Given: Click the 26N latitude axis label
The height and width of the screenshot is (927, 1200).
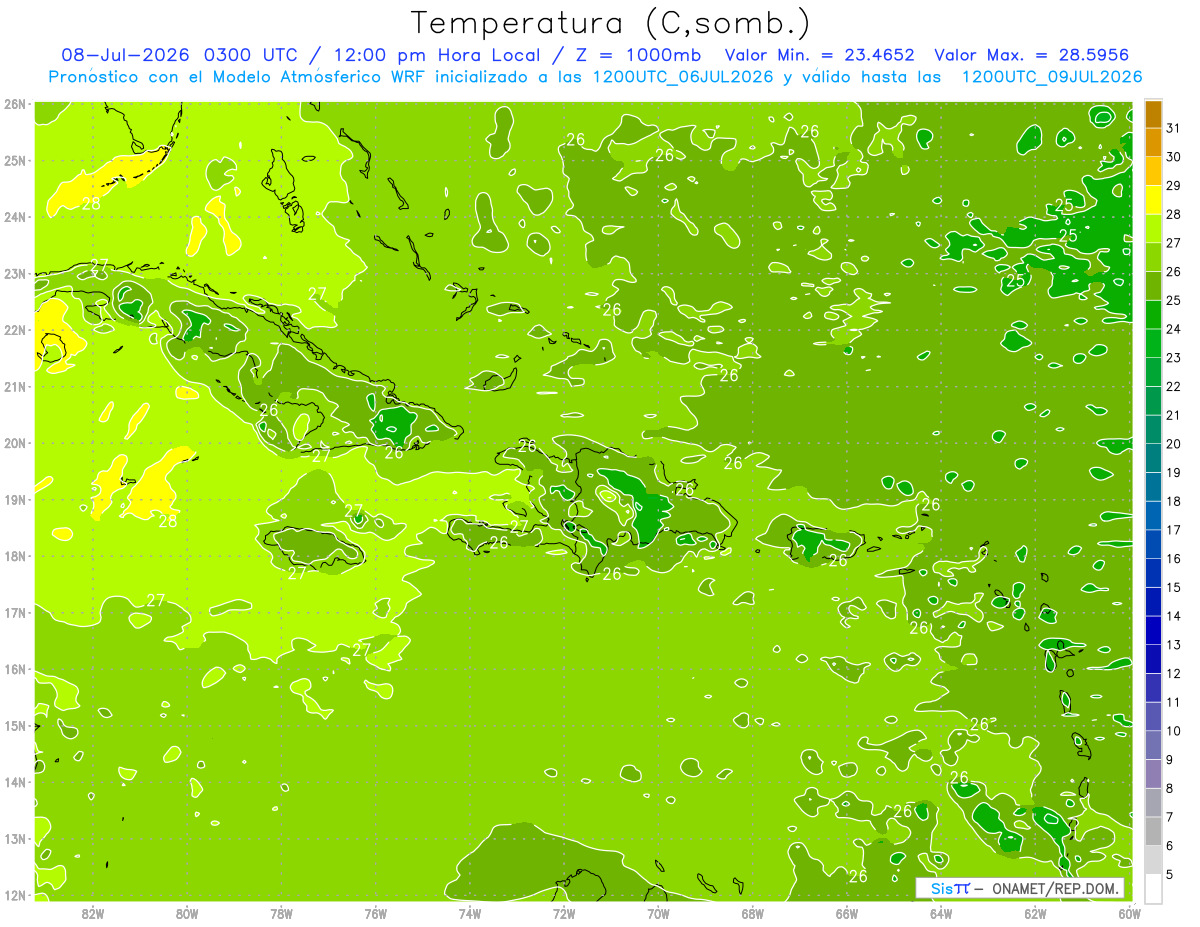Looking at the screenshot, I should [x=15, y=104].
